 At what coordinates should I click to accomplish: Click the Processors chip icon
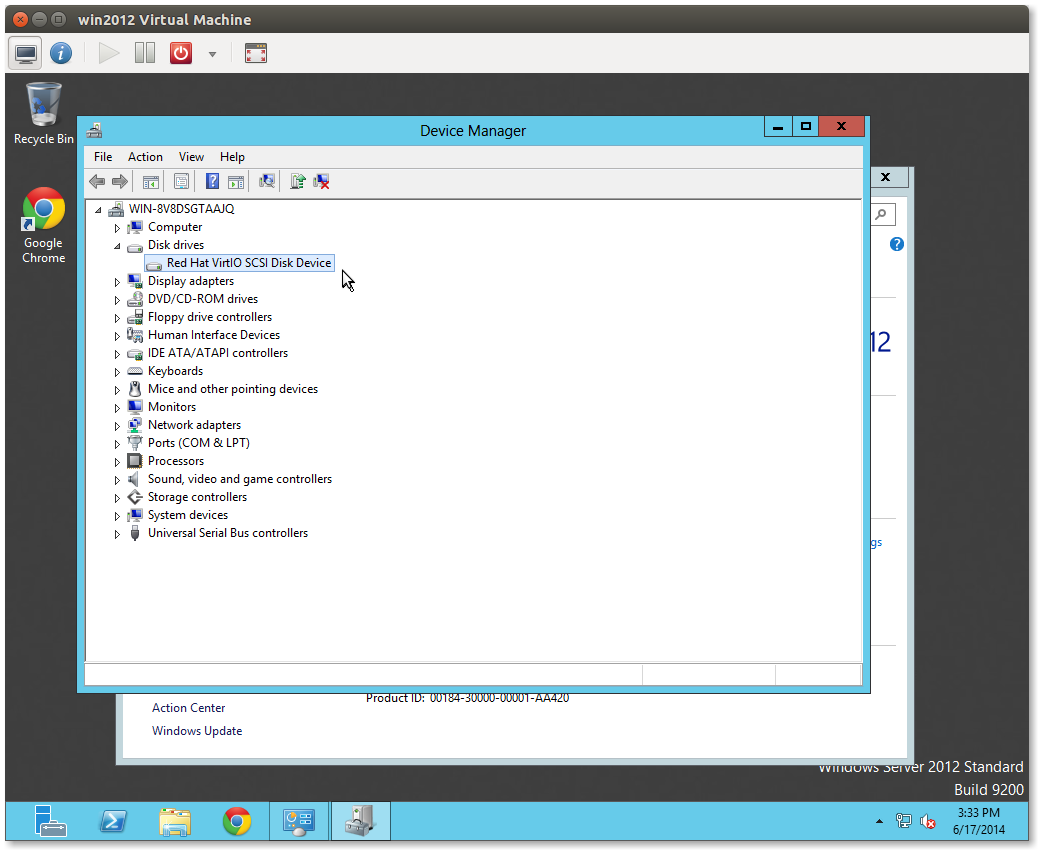click(x=135, y=461)
